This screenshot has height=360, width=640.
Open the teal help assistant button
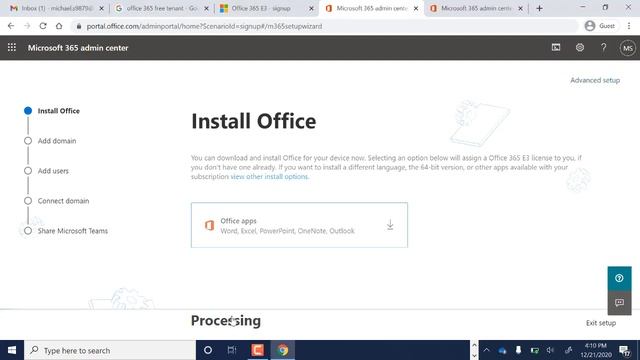619,278
